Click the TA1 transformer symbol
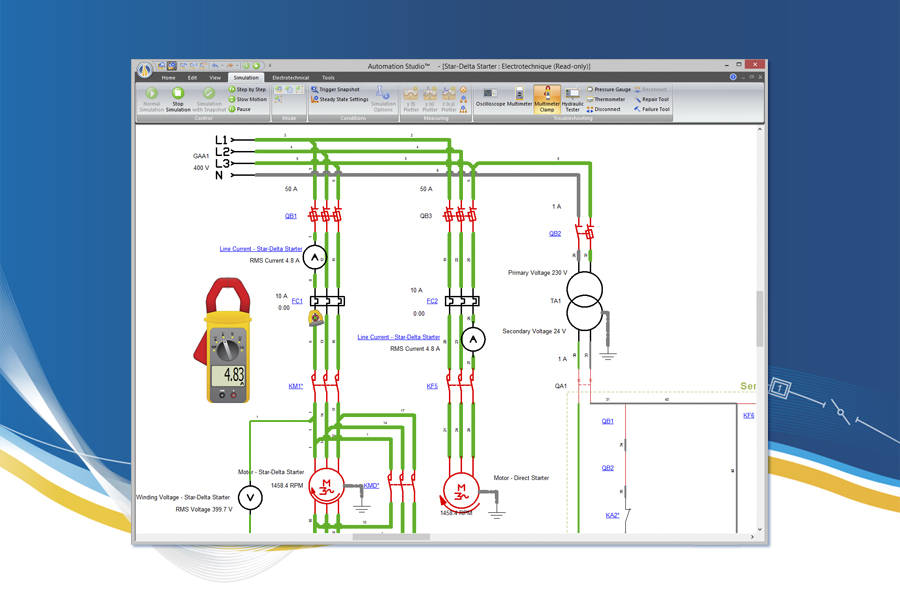This screenshot has width=900, height=600. [584, 301]
